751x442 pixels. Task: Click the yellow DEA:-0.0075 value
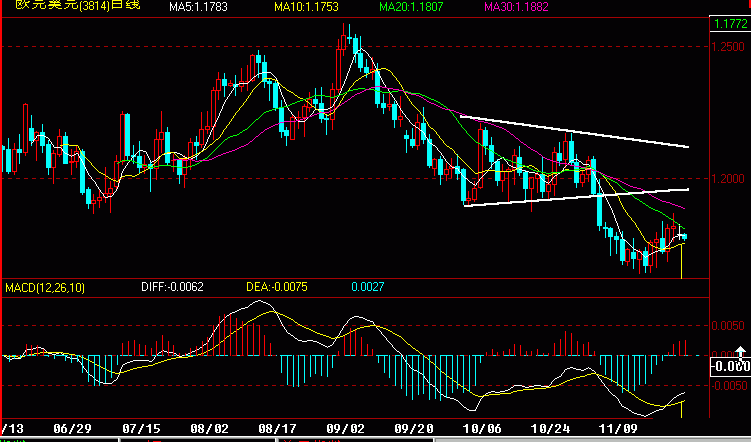pos(277,287)
